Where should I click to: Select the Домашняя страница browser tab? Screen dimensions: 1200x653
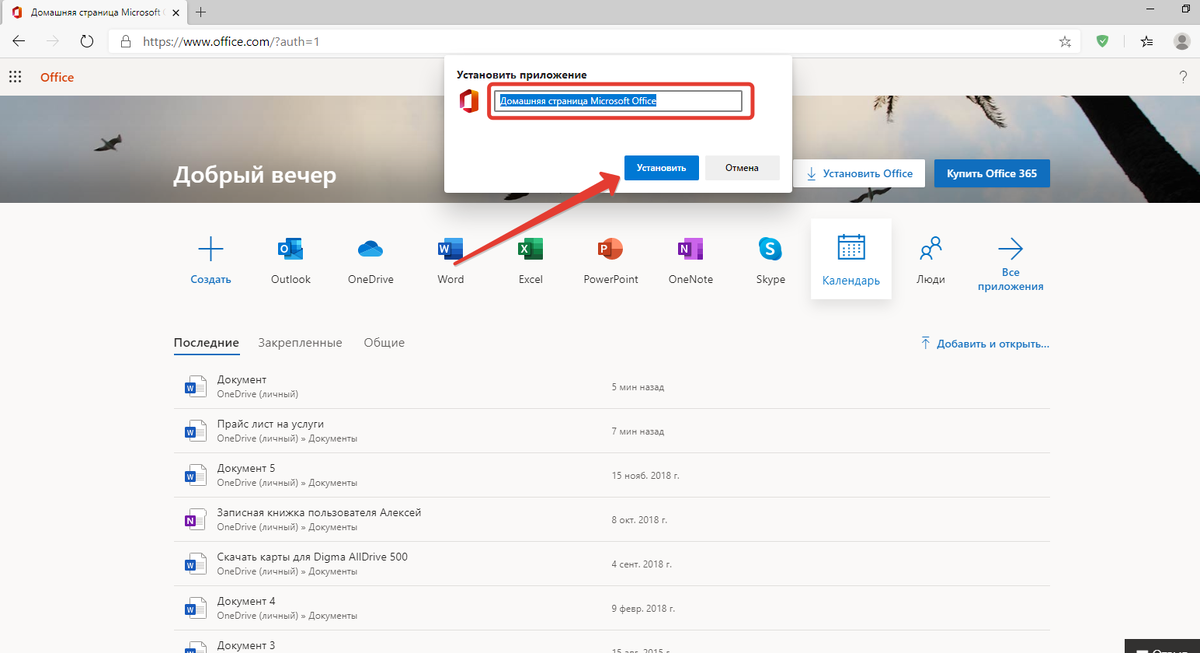pyautogui.click(x=97, y=12)
